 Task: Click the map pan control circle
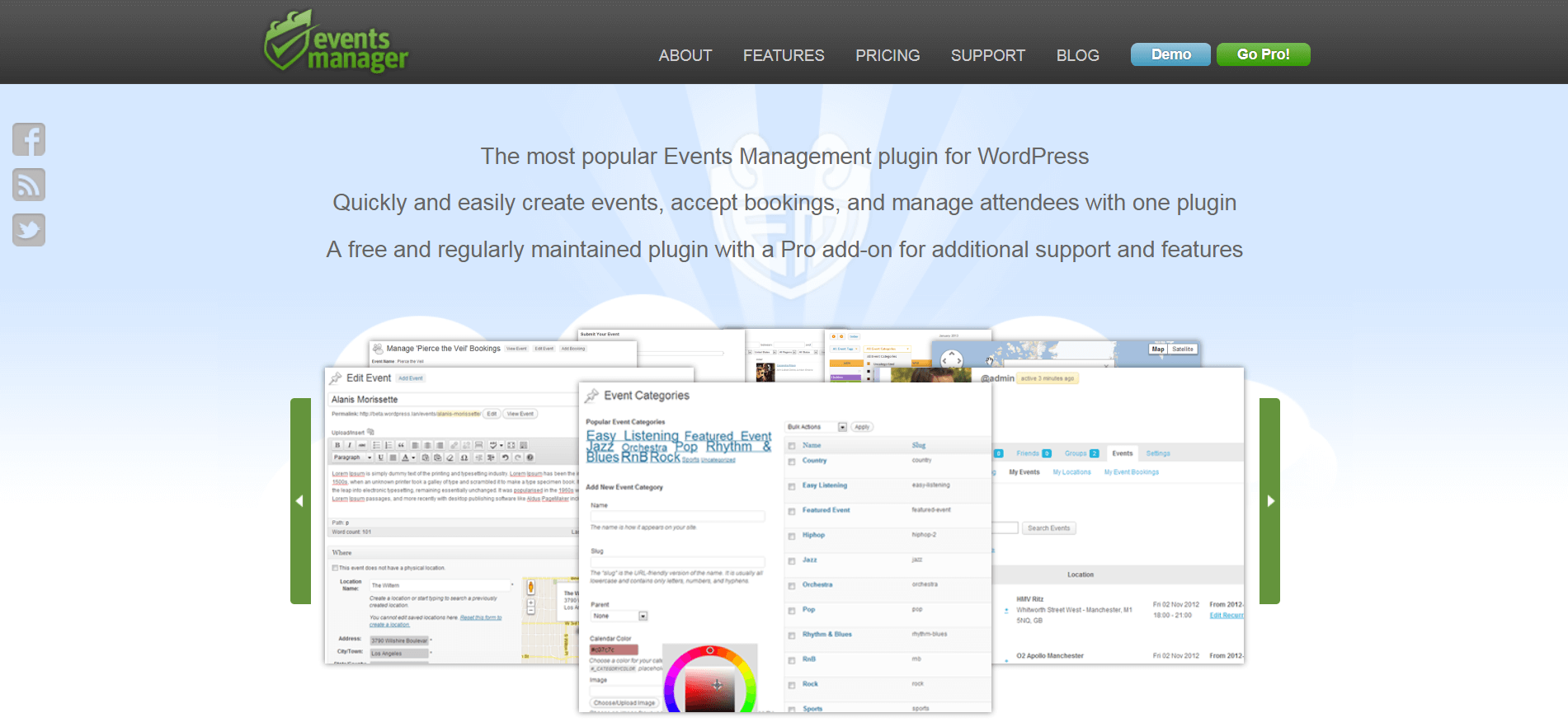(952, 360)
